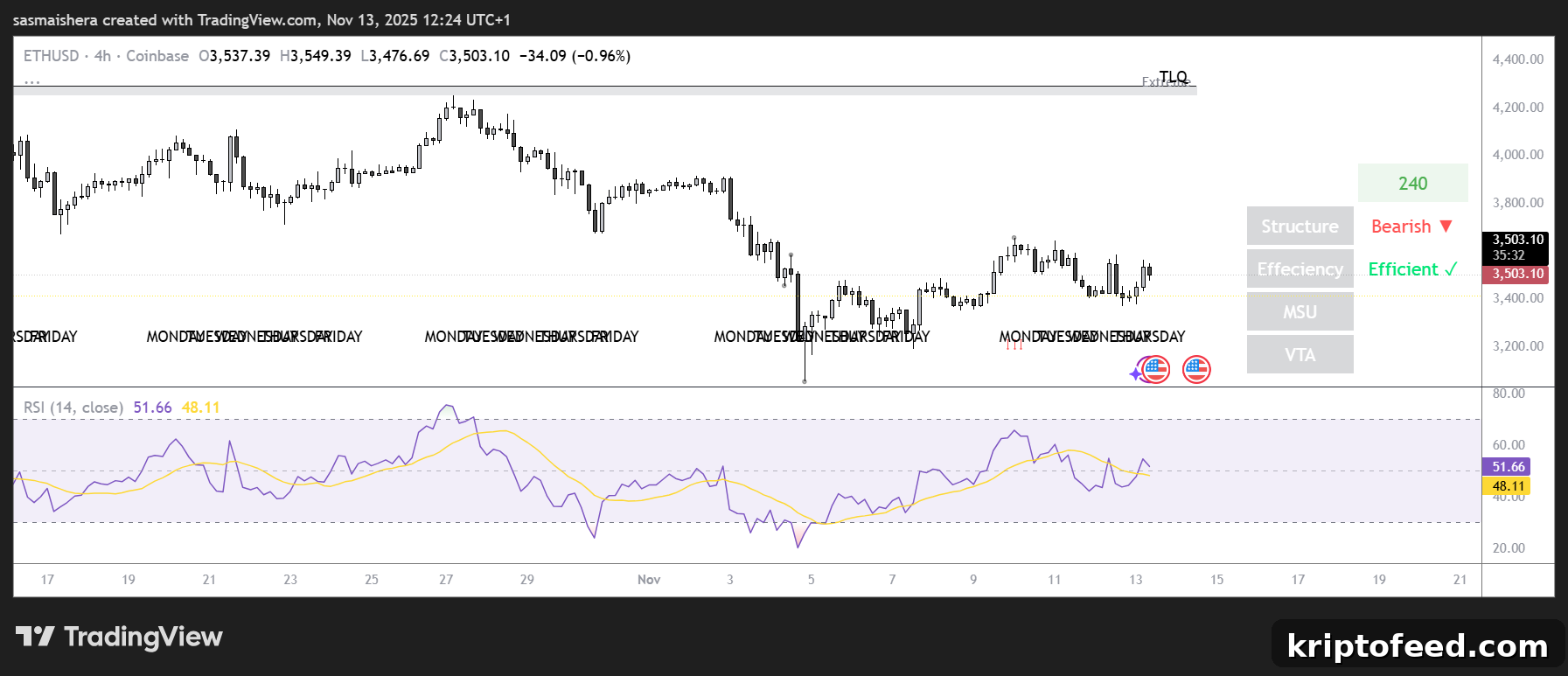
Task: Click the 29 date on time axis
Action: (527, 580)
